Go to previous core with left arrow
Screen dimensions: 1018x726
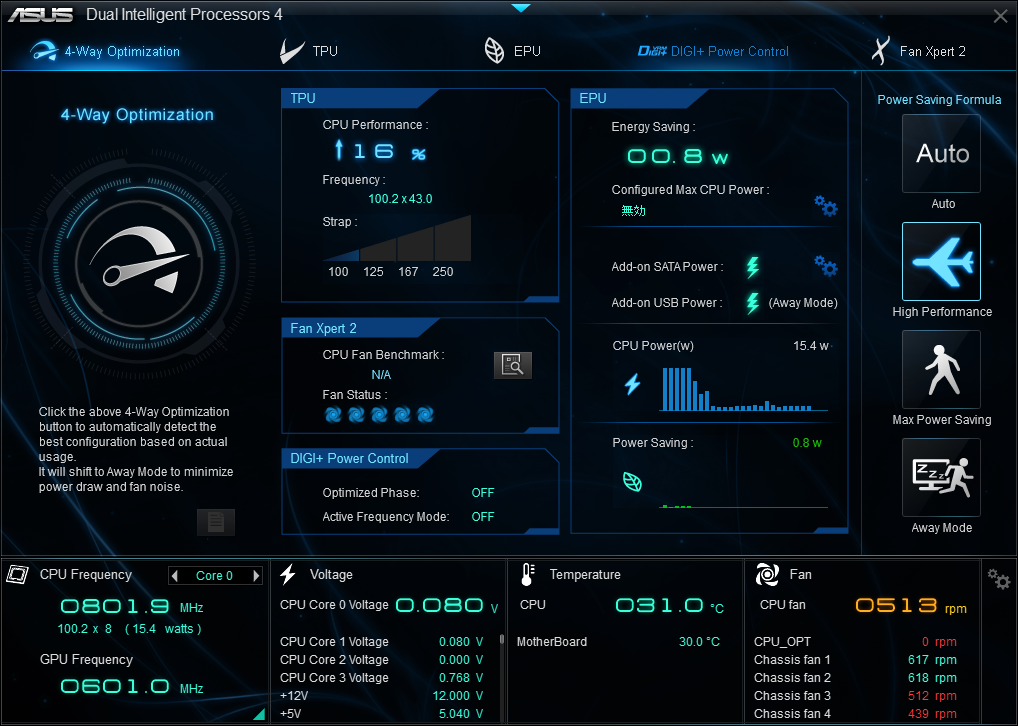tap(174, 575)
